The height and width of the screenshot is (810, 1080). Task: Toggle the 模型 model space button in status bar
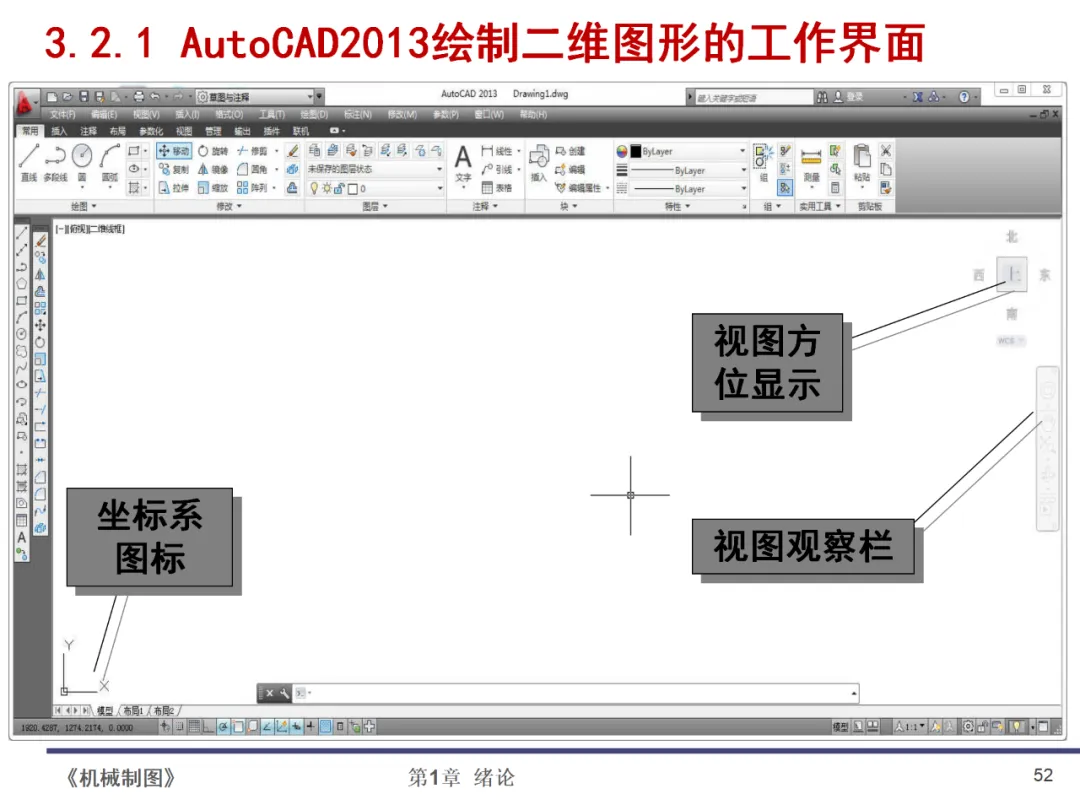(x=840, y=727)
